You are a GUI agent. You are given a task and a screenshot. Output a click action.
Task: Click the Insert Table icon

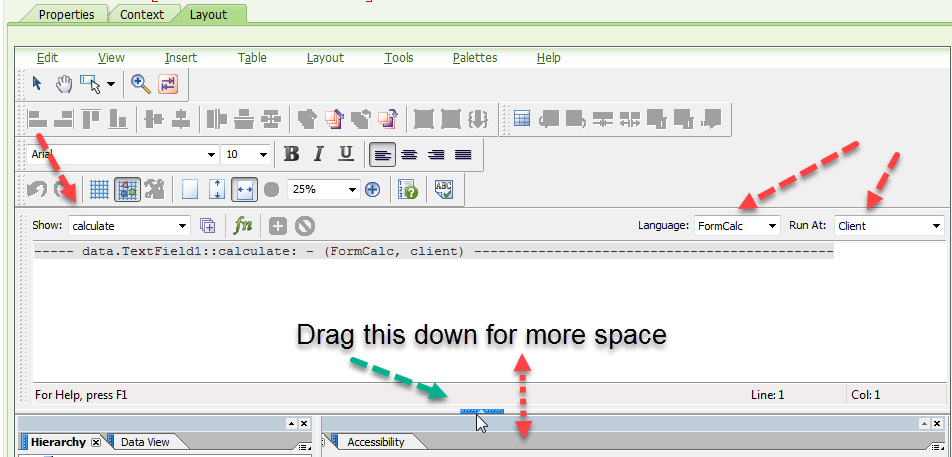pos(521,118)
